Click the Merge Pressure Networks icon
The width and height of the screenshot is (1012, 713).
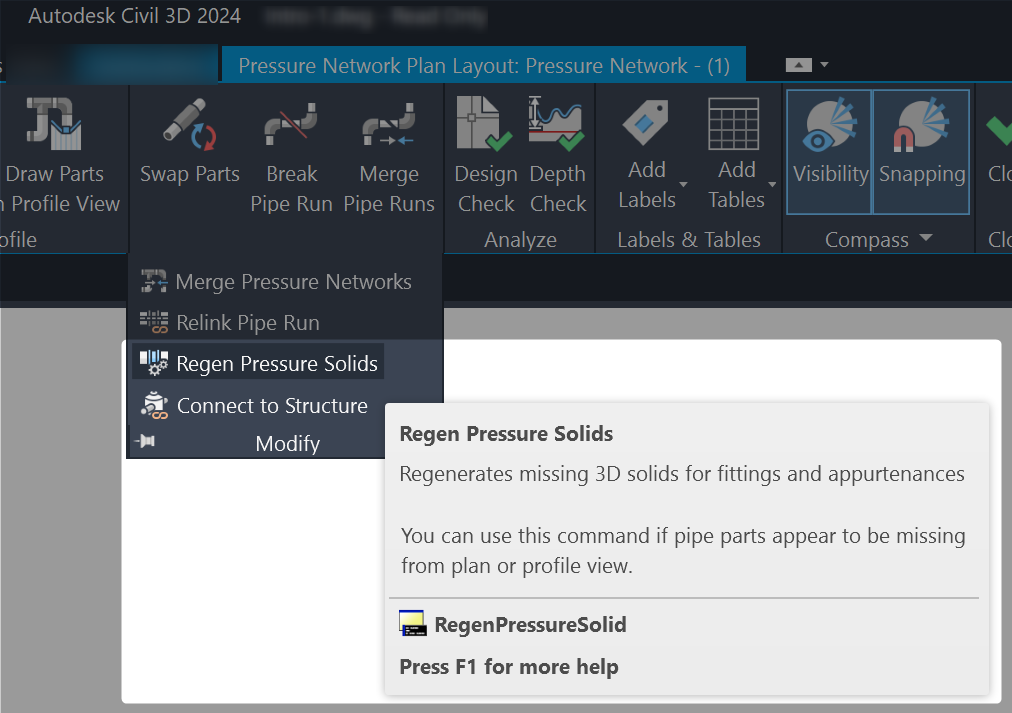pos(154,281)
